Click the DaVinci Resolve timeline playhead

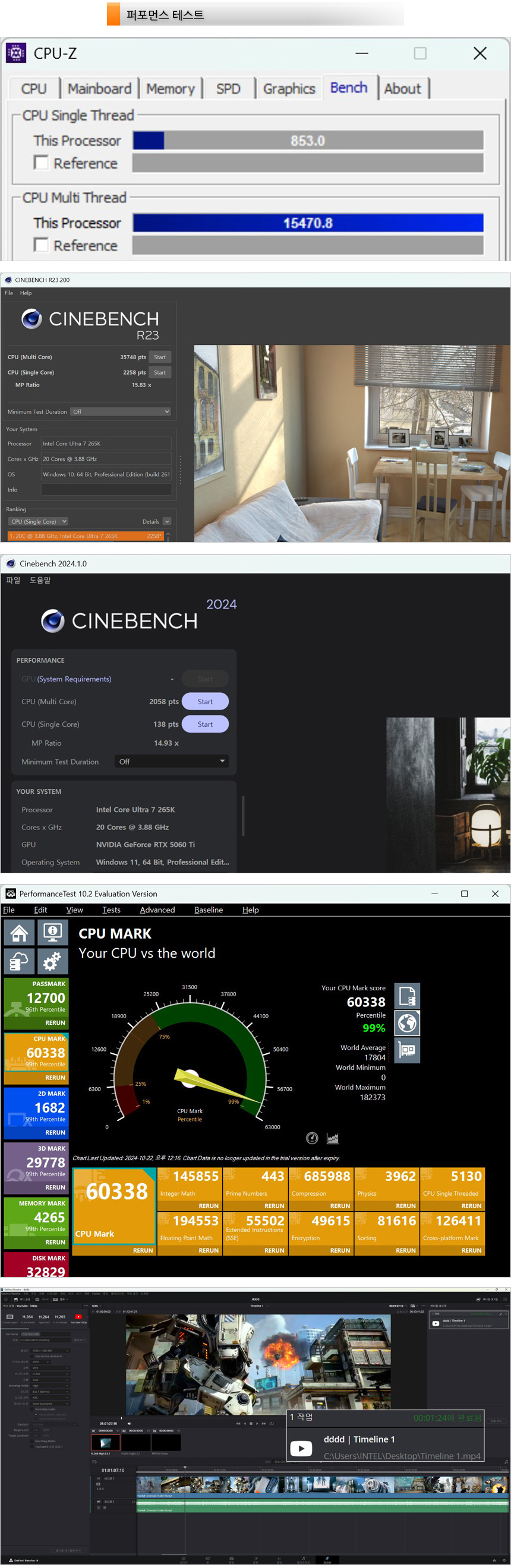tap(185, 1468)
